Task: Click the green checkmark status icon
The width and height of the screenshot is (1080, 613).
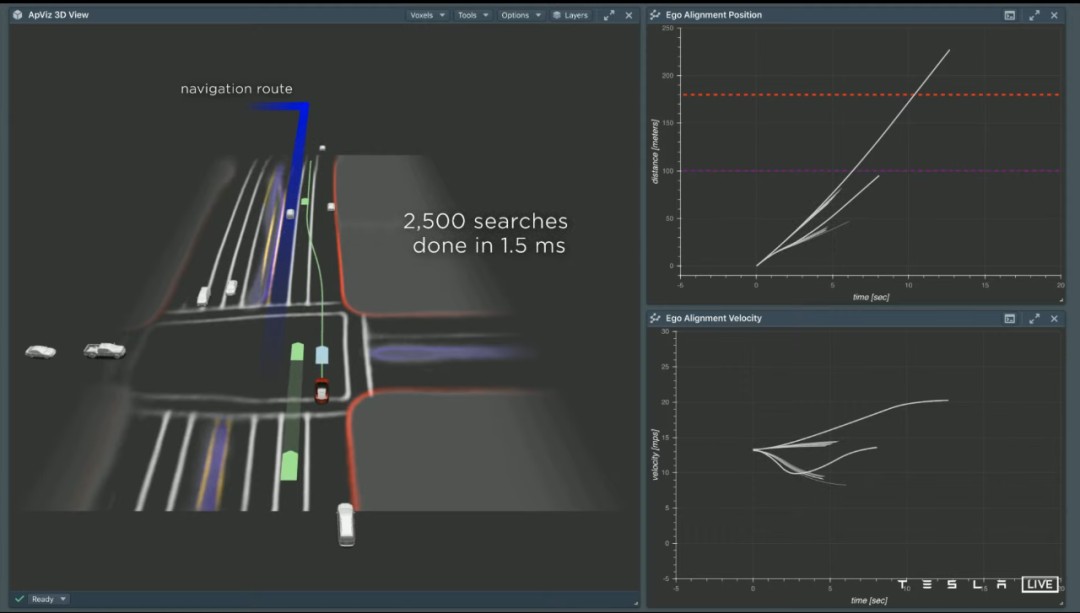Action: point(19,599)
